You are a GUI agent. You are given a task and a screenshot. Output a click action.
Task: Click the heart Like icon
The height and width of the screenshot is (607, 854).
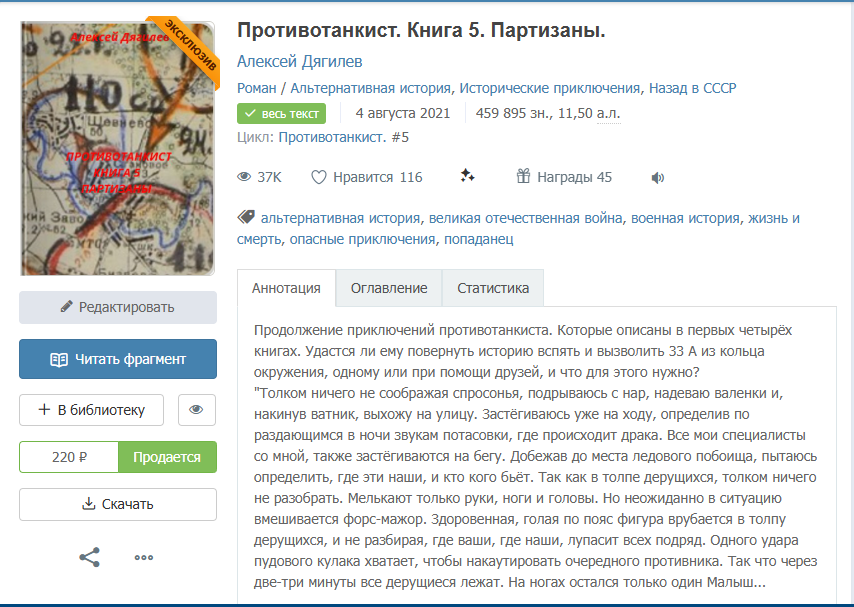pyautogui.click(x=319, y=178)
